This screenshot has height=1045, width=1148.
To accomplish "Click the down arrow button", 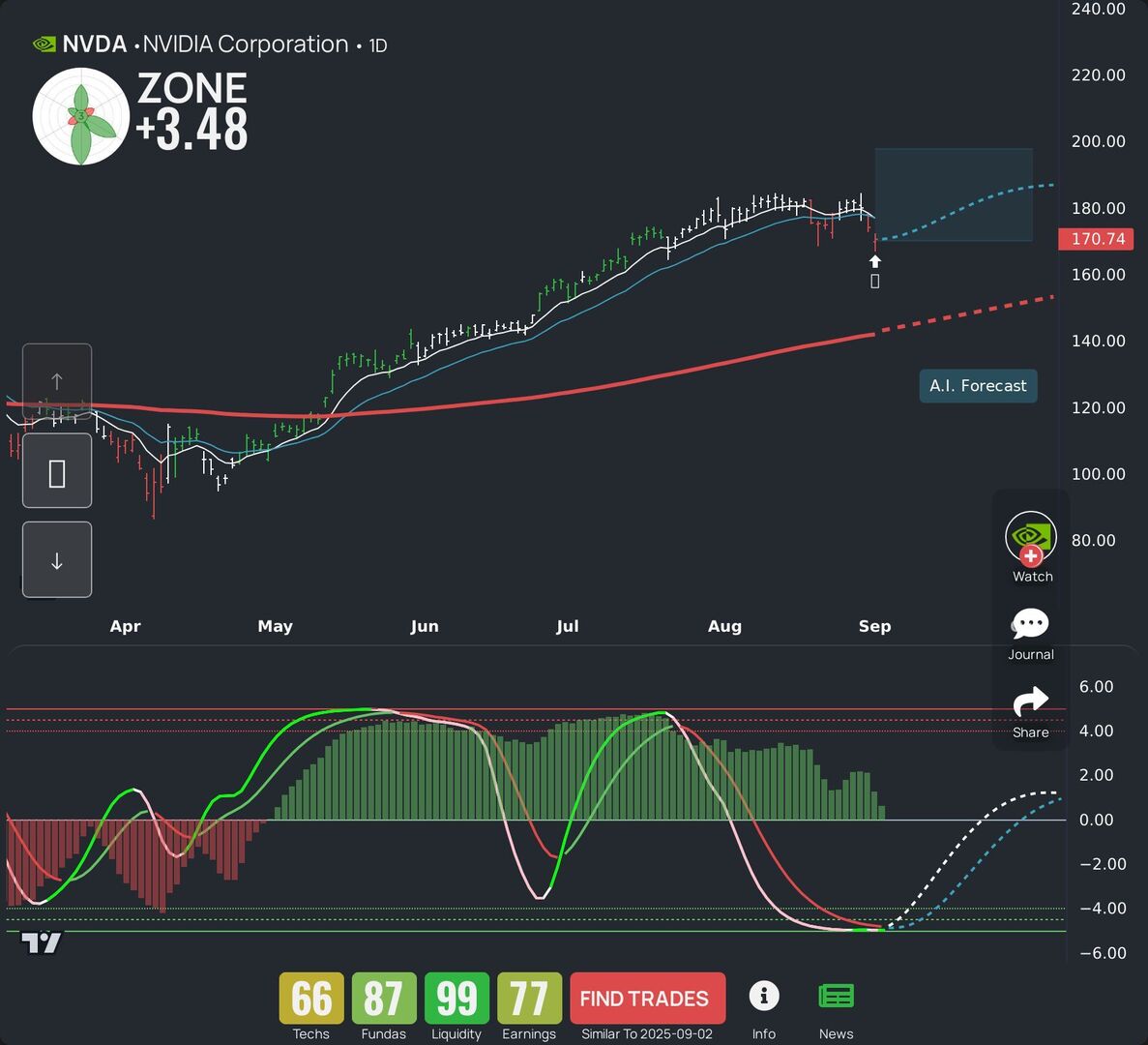I will coord(57,559).
